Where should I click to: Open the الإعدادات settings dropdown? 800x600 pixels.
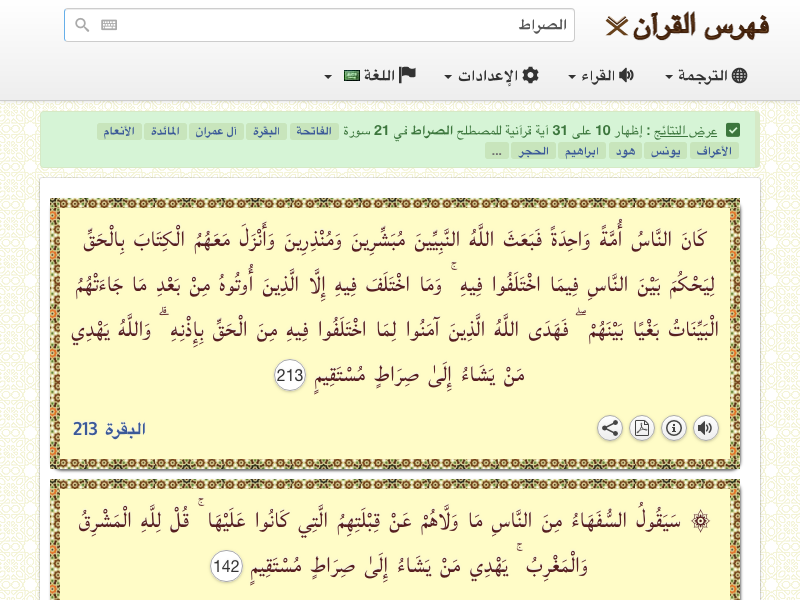tap(491, 76)
